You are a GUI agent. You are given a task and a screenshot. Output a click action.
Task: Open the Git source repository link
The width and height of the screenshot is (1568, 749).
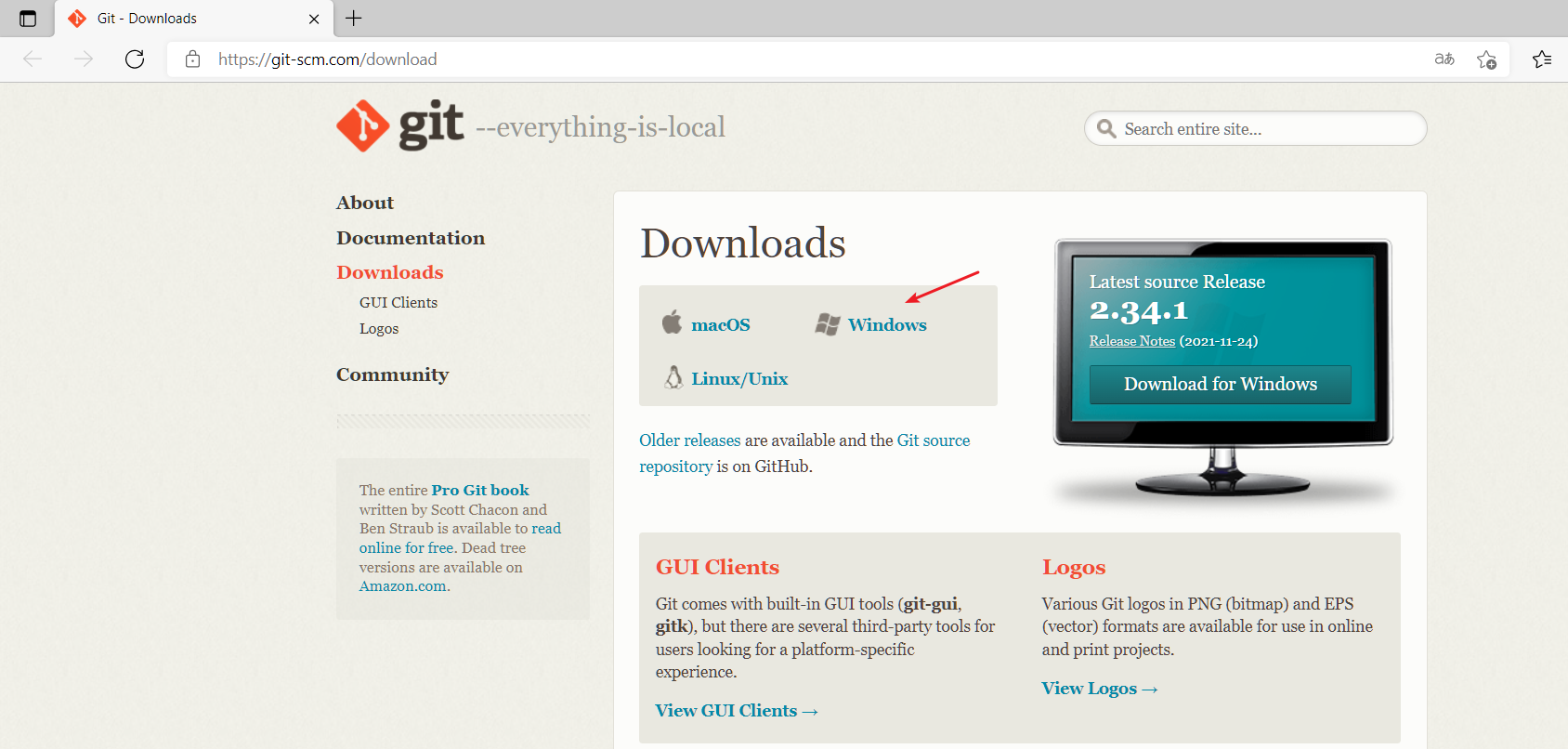click(x=804, y=453)
